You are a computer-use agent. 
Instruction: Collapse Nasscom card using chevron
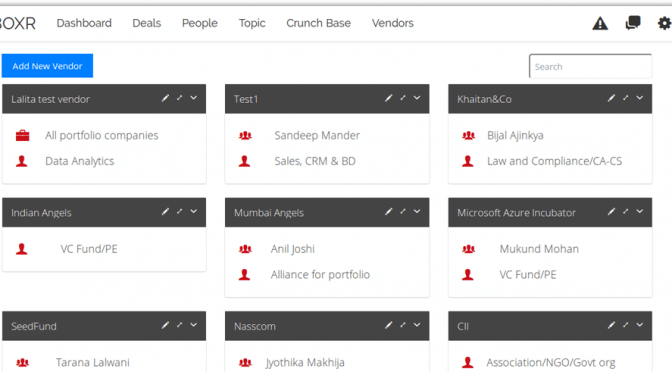pyautogui.click(x=417, y=325)
